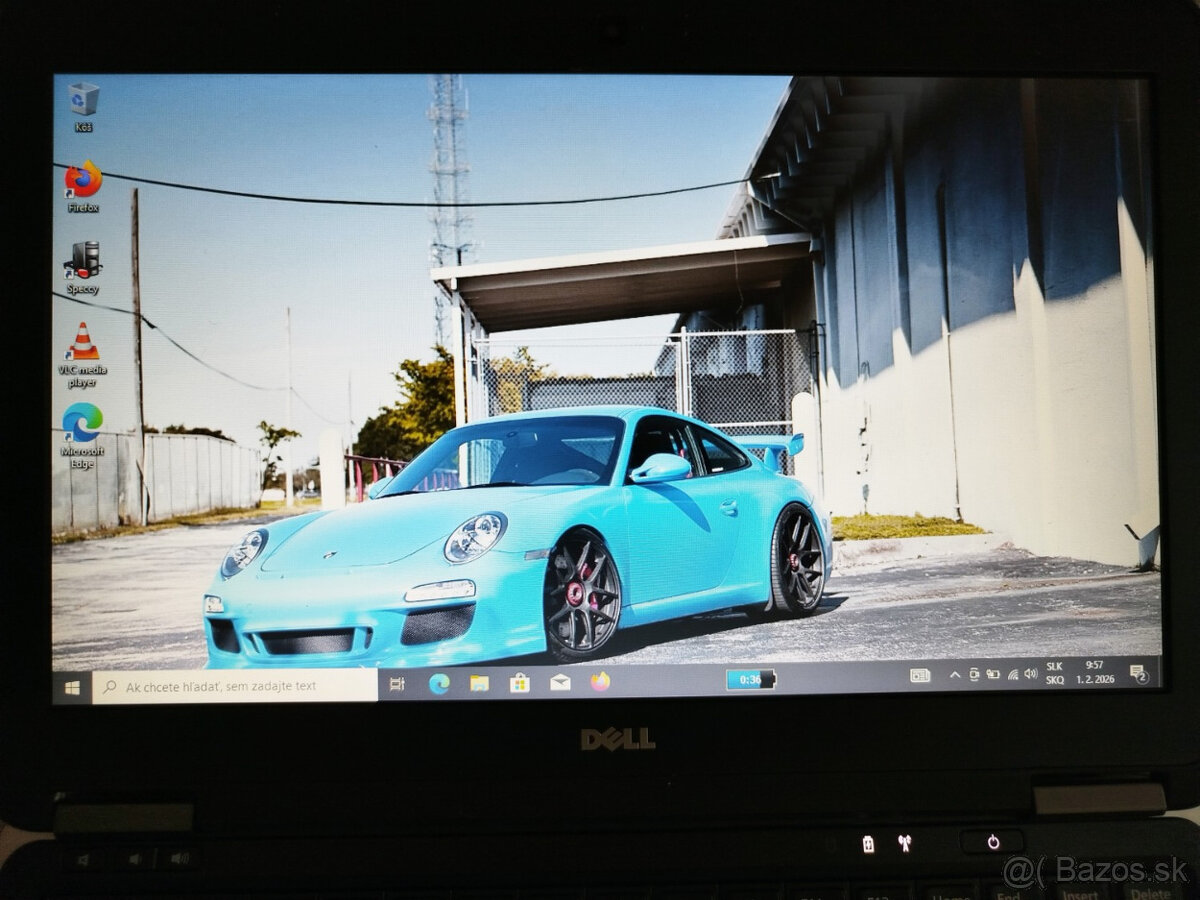Expand hidden system tray icons
The image size is (1200, 900).
pyautogui.click(x=954, y=675)
